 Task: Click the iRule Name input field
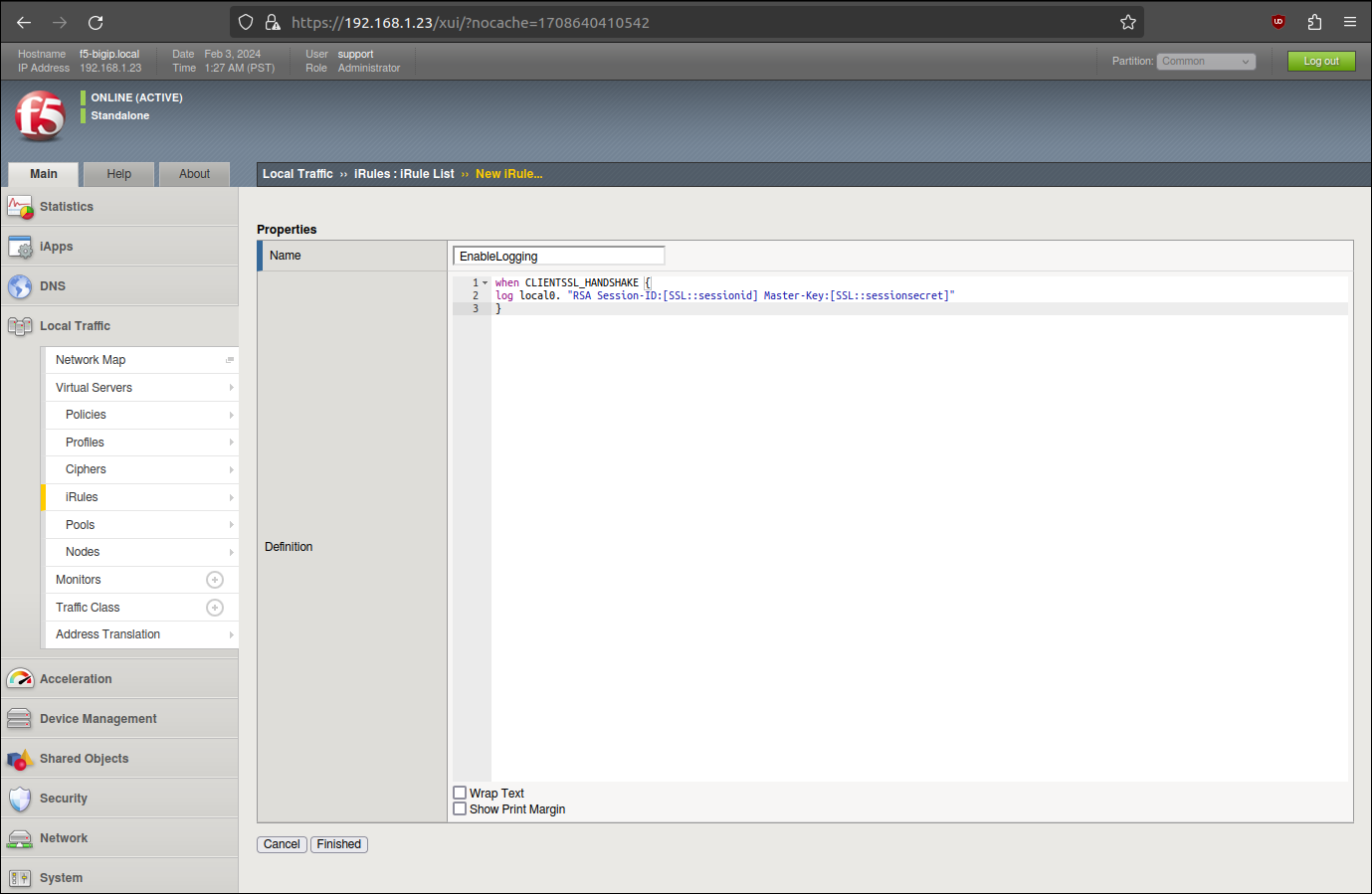coord(558,257)
